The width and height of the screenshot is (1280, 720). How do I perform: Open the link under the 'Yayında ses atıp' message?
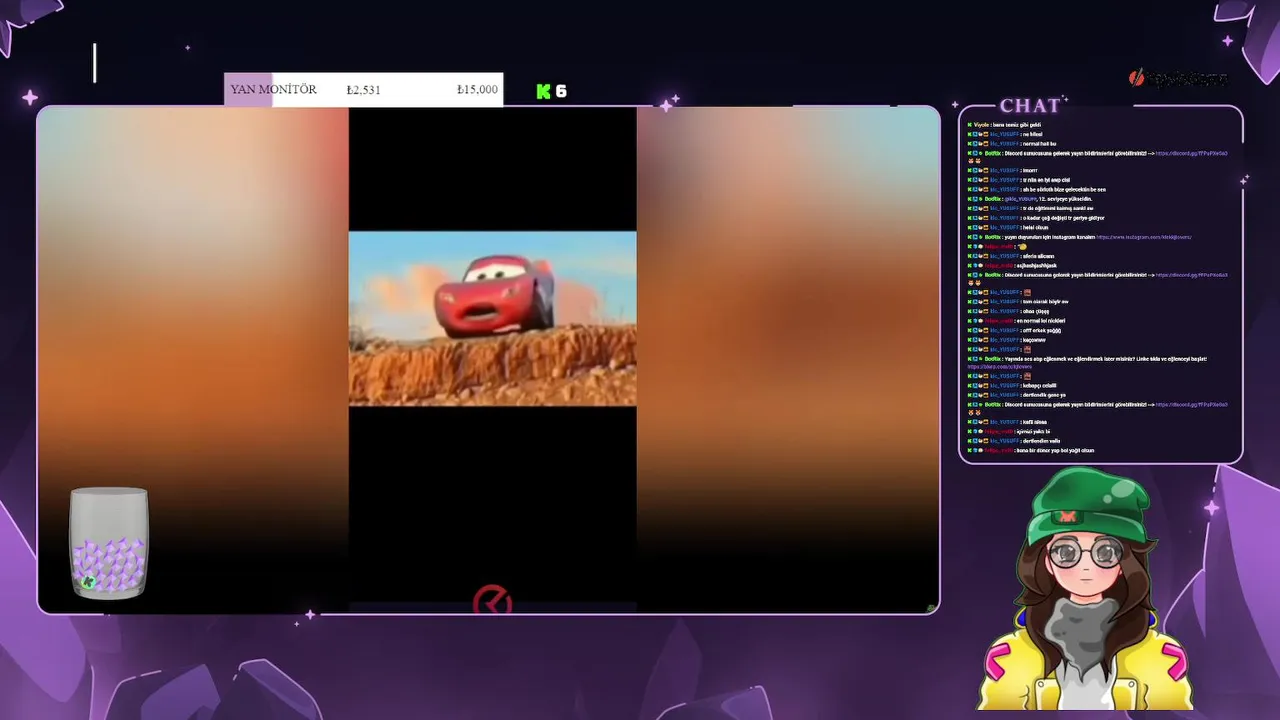pos(999,367)
